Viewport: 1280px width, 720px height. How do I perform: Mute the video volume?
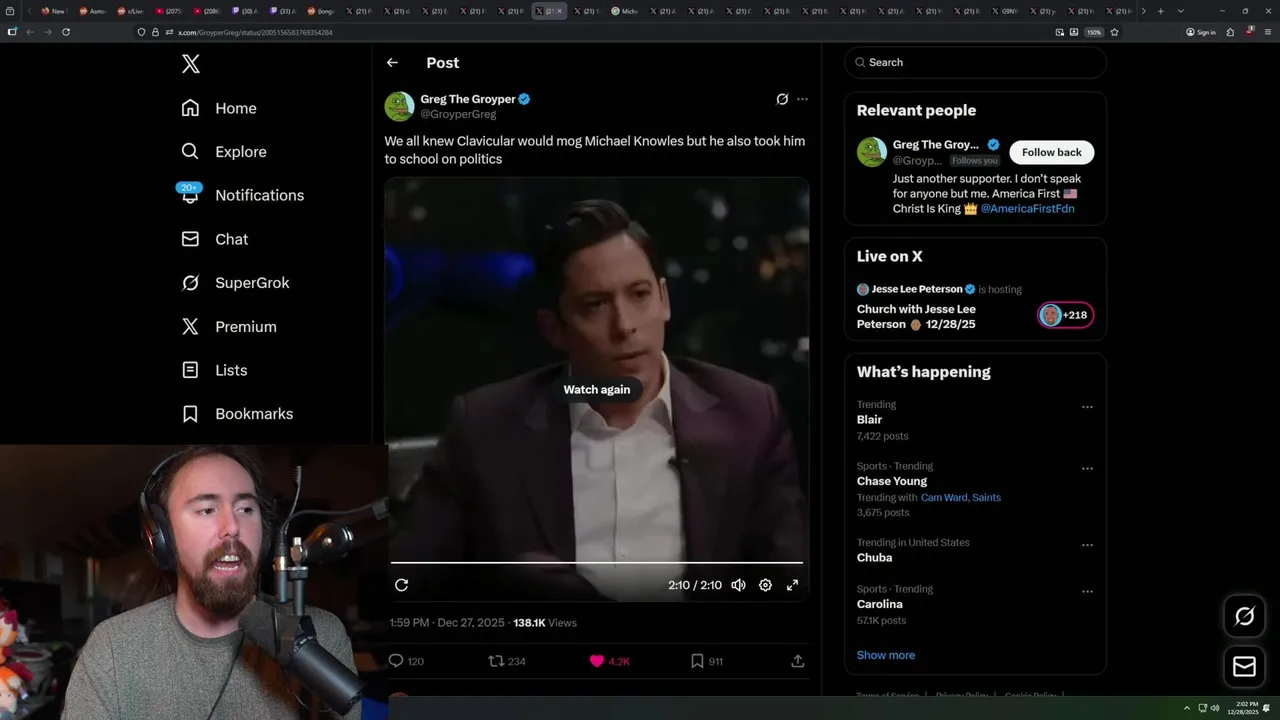[738, 585]
